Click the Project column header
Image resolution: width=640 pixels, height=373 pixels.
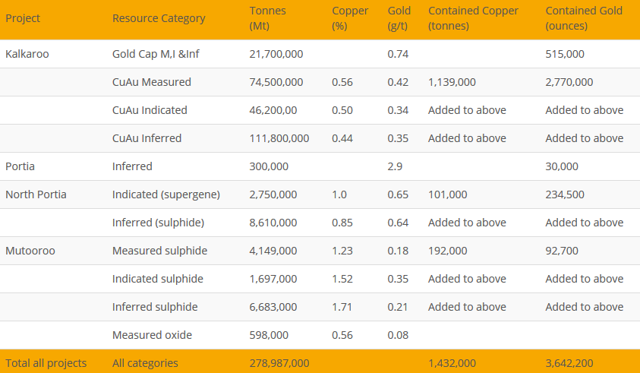click(22, 18)
